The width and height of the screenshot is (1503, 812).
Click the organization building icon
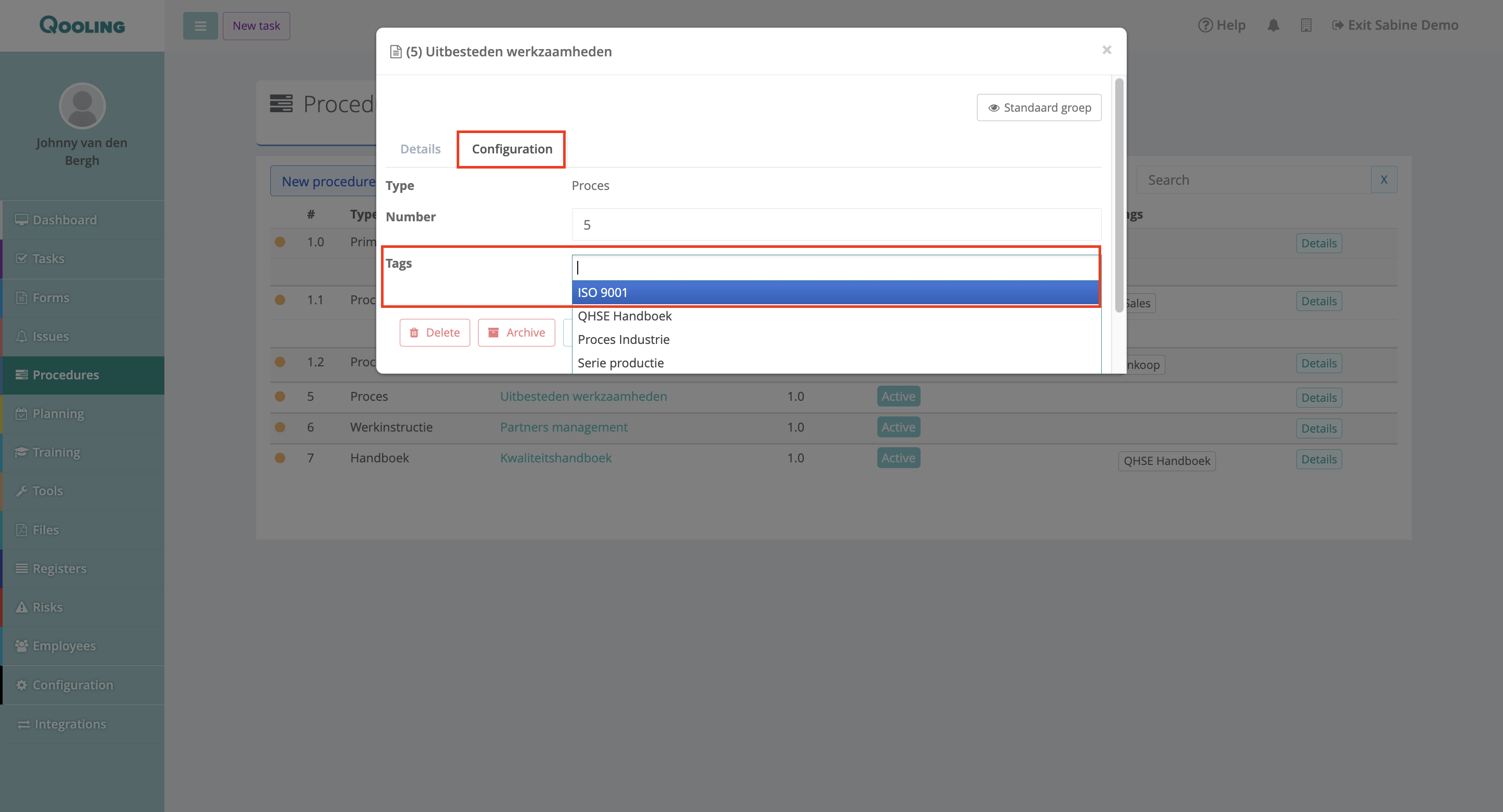[x=1306, y=25]
